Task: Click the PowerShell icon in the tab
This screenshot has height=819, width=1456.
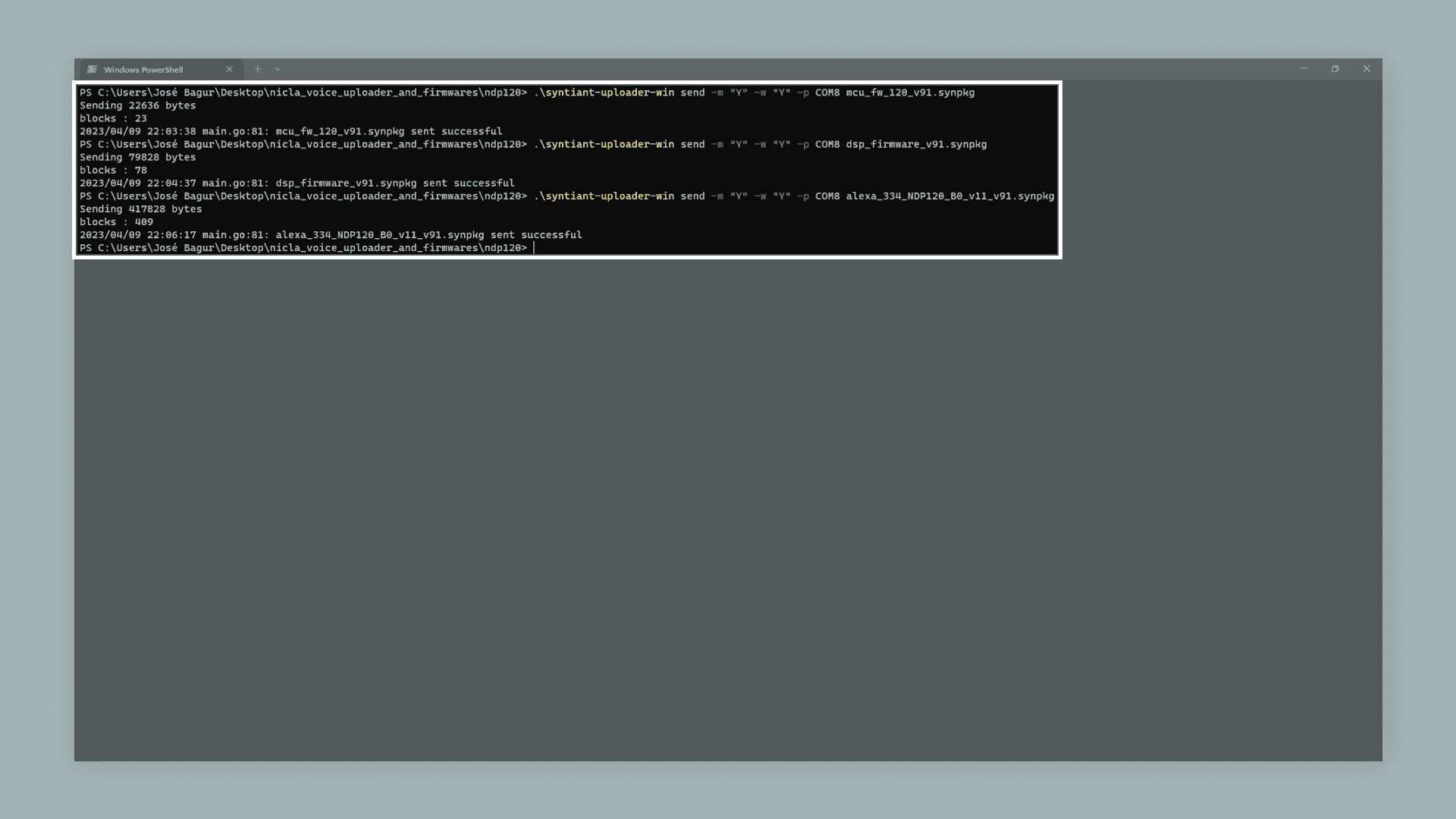Action: (x=92, y=69)
